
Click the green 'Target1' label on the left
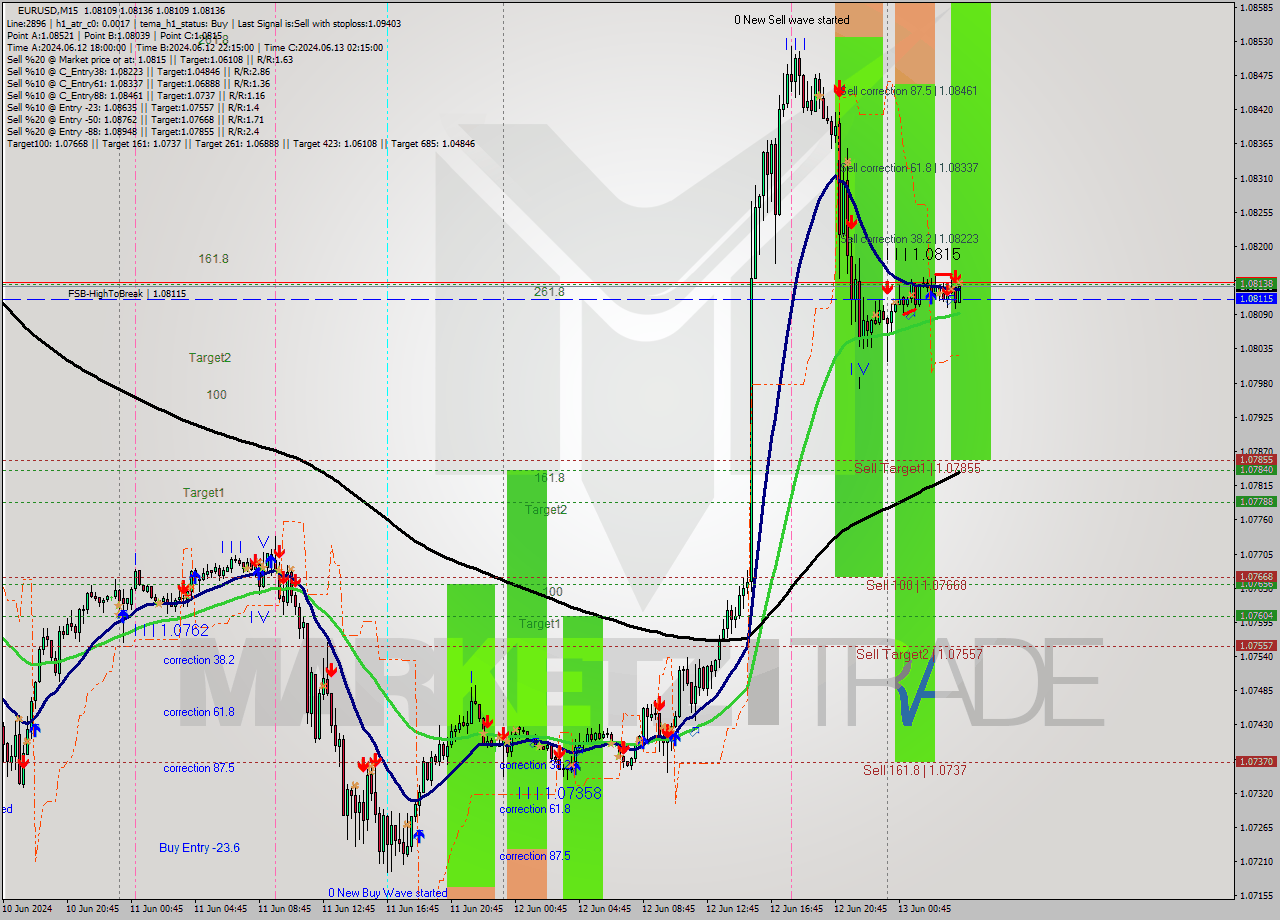[x=203, y=493]
